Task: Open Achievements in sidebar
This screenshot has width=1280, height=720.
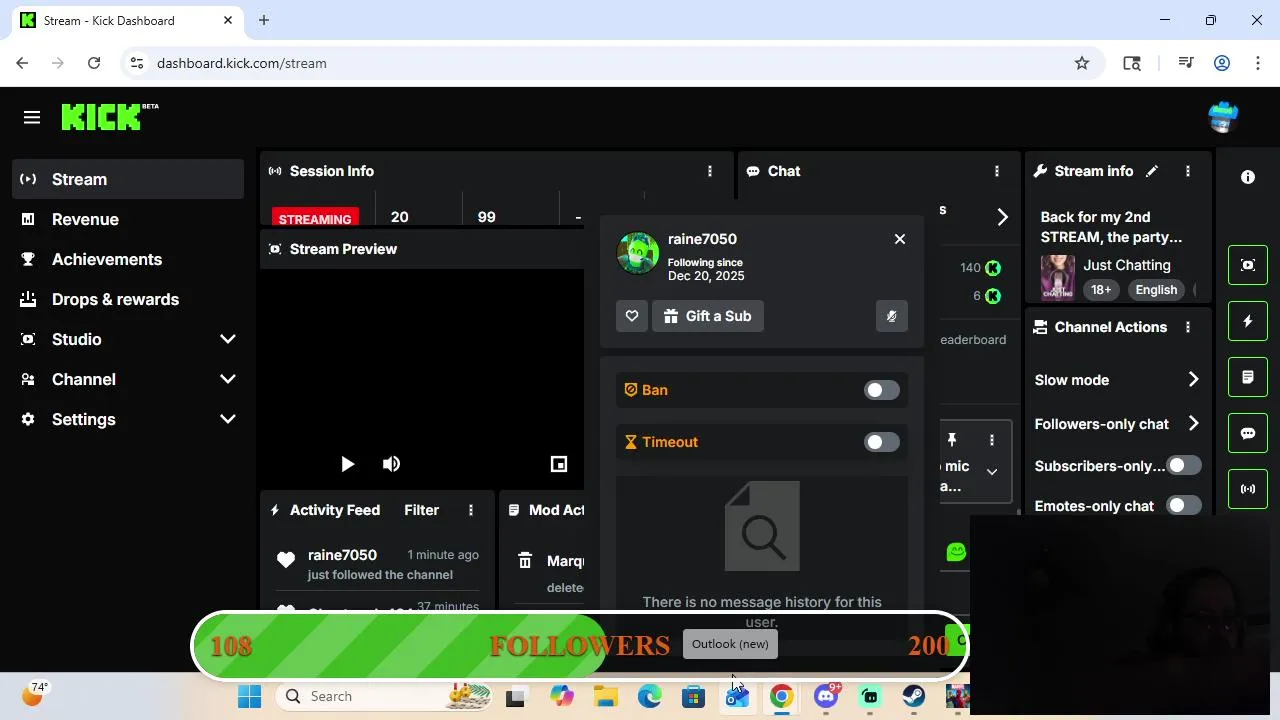Action: pos(128,259)
